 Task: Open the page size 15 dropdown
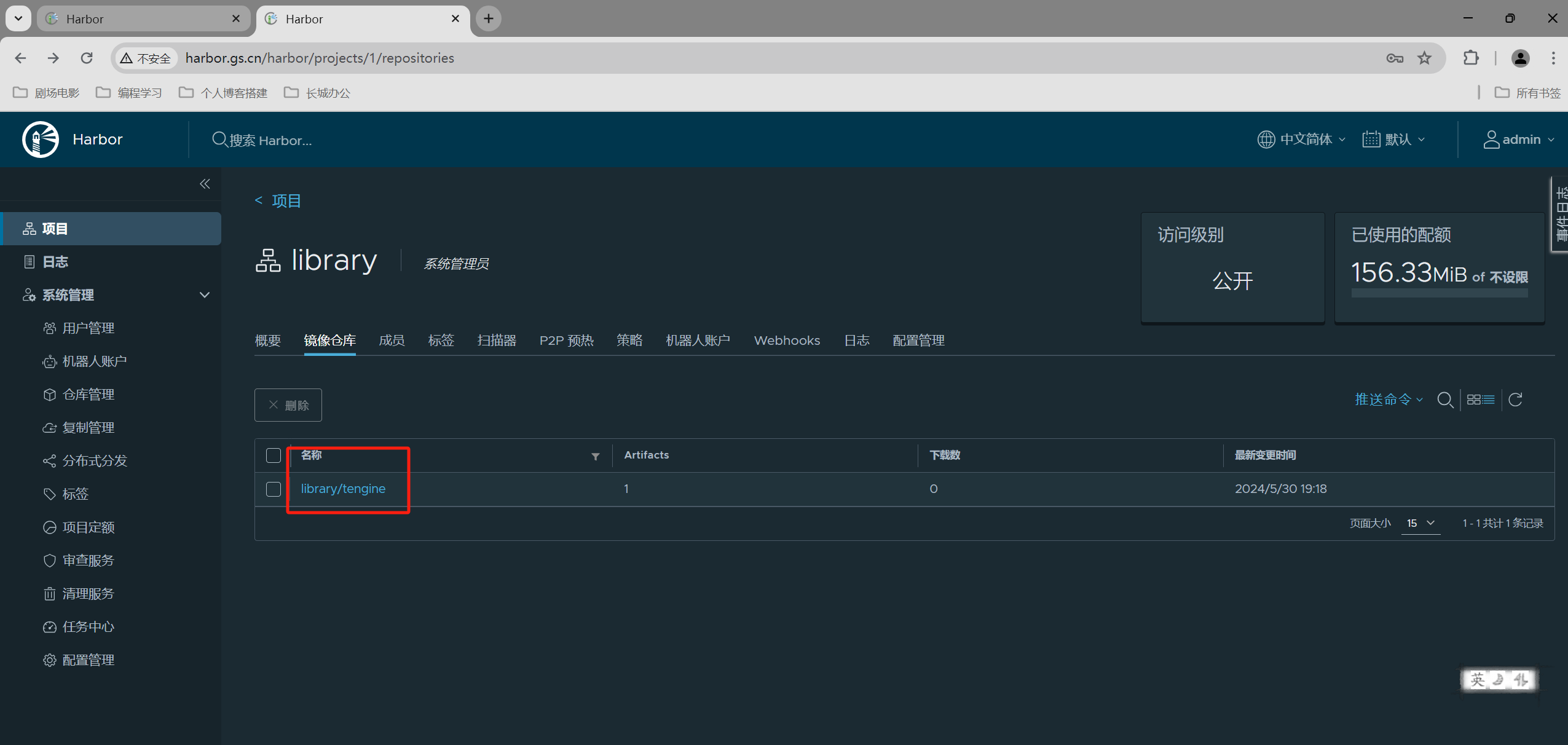(x=1421, y=523)
